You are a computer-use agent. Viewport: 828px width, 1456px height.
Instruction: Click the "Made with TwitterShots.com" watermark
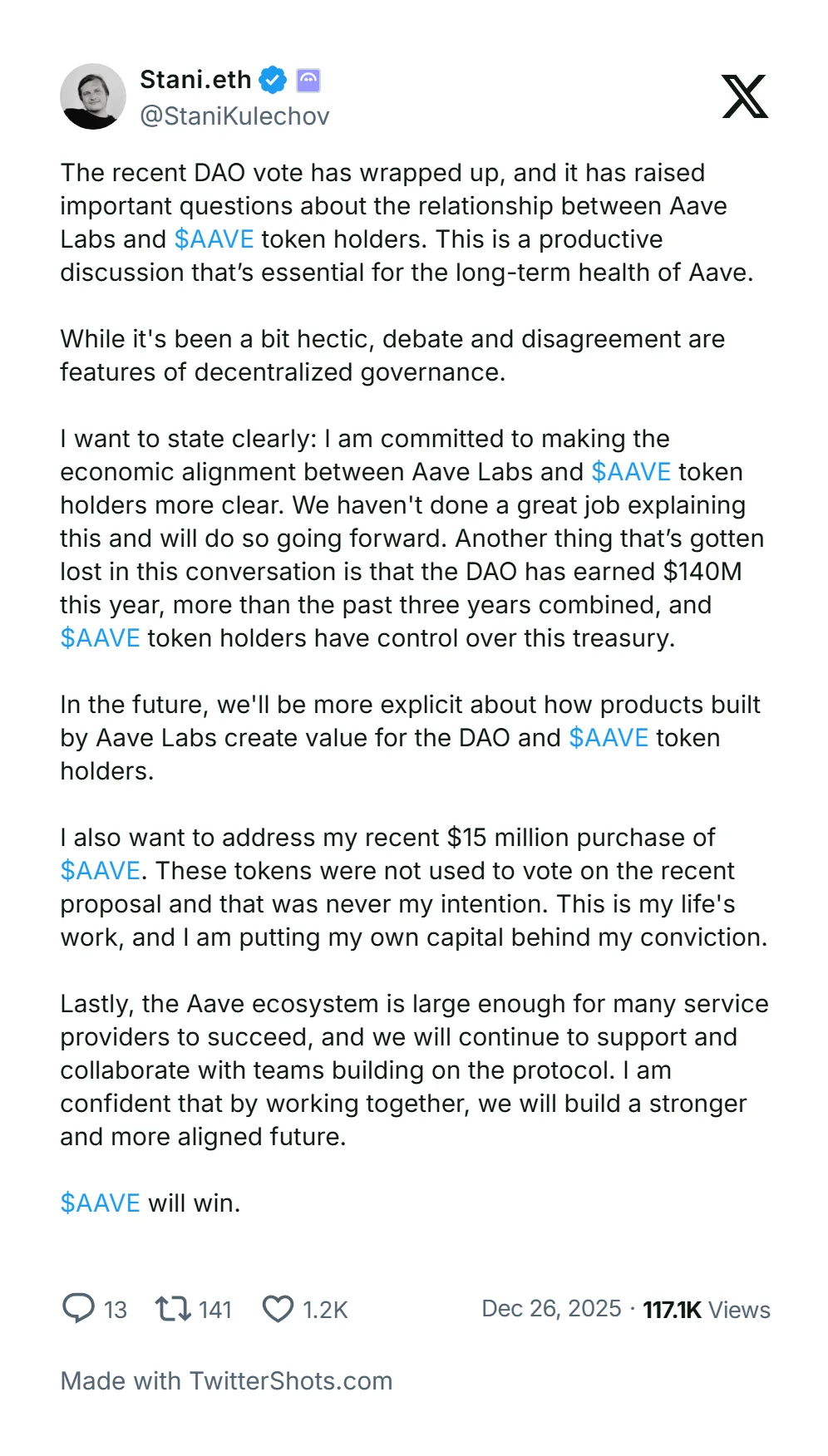[226, 1381]
